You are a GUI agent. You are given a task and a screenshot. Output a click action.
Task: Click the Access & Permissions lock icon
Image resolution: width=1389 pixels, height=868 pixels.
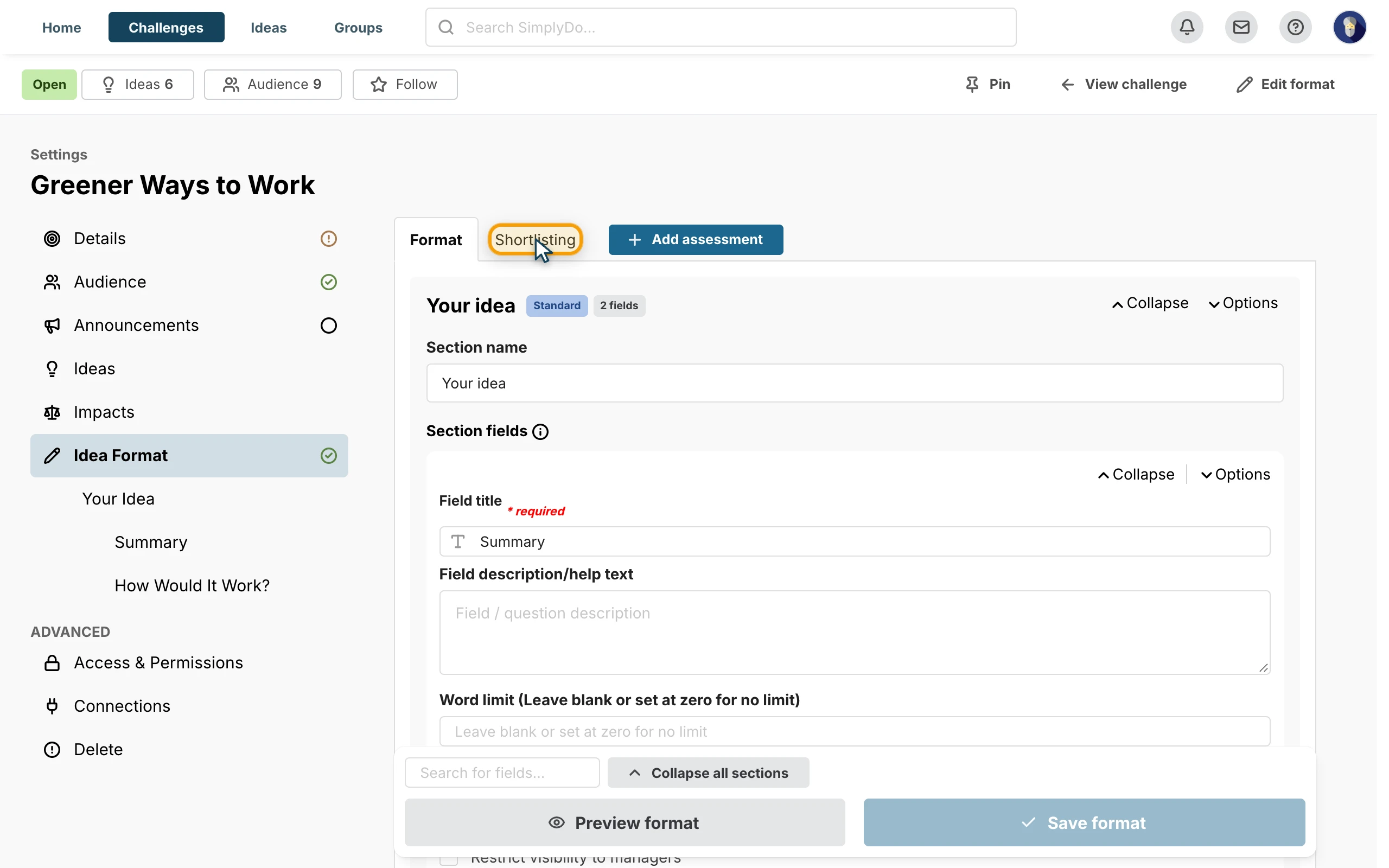[x=52, y=662]
